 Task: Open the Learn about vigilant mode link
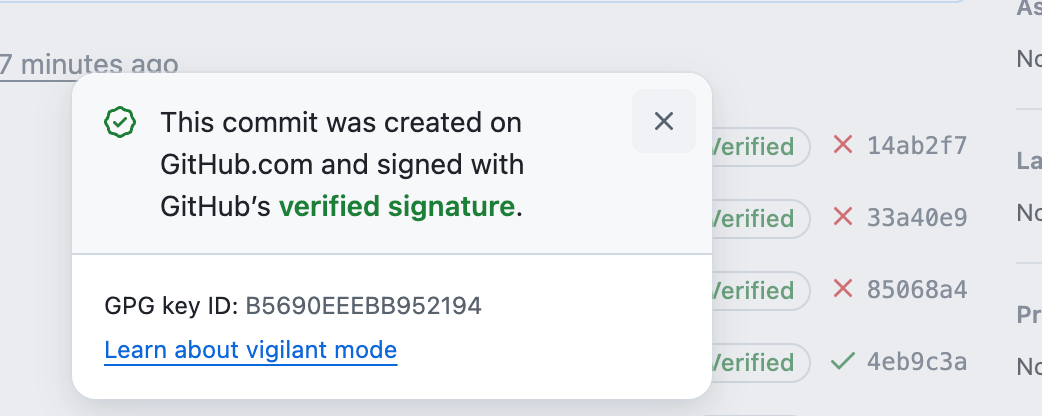[x=251, y=350]
